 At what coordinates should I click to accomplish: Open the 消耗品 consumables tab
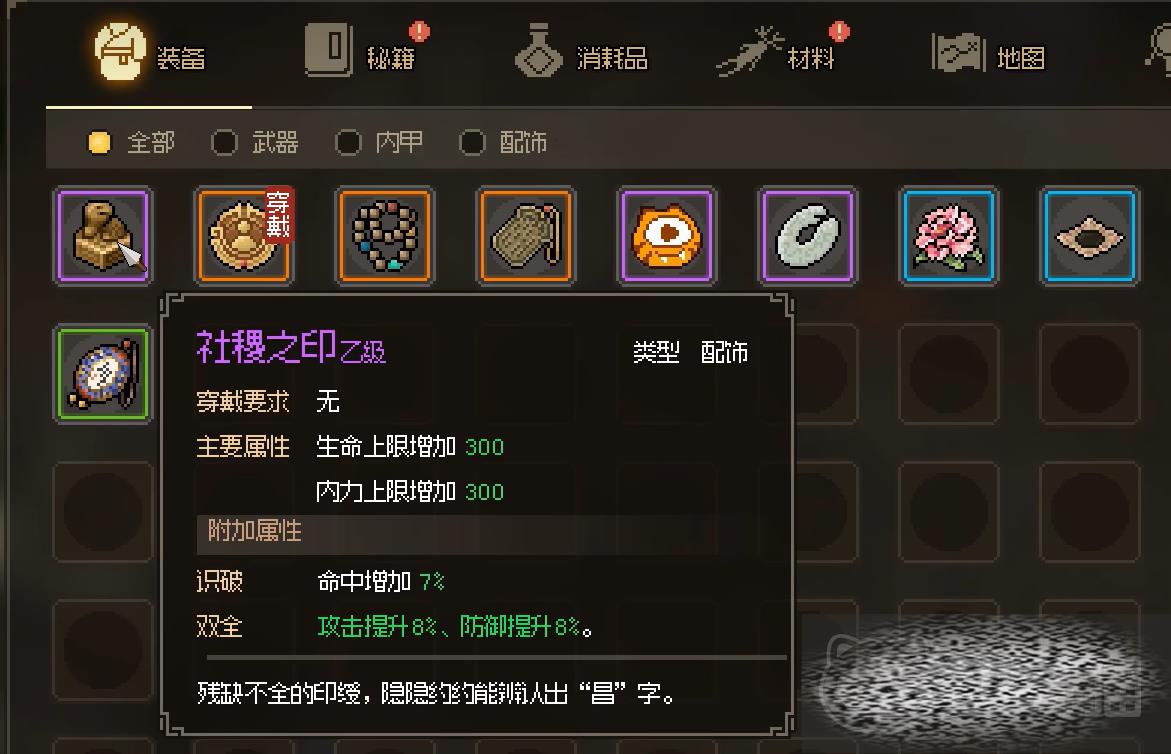581,52
